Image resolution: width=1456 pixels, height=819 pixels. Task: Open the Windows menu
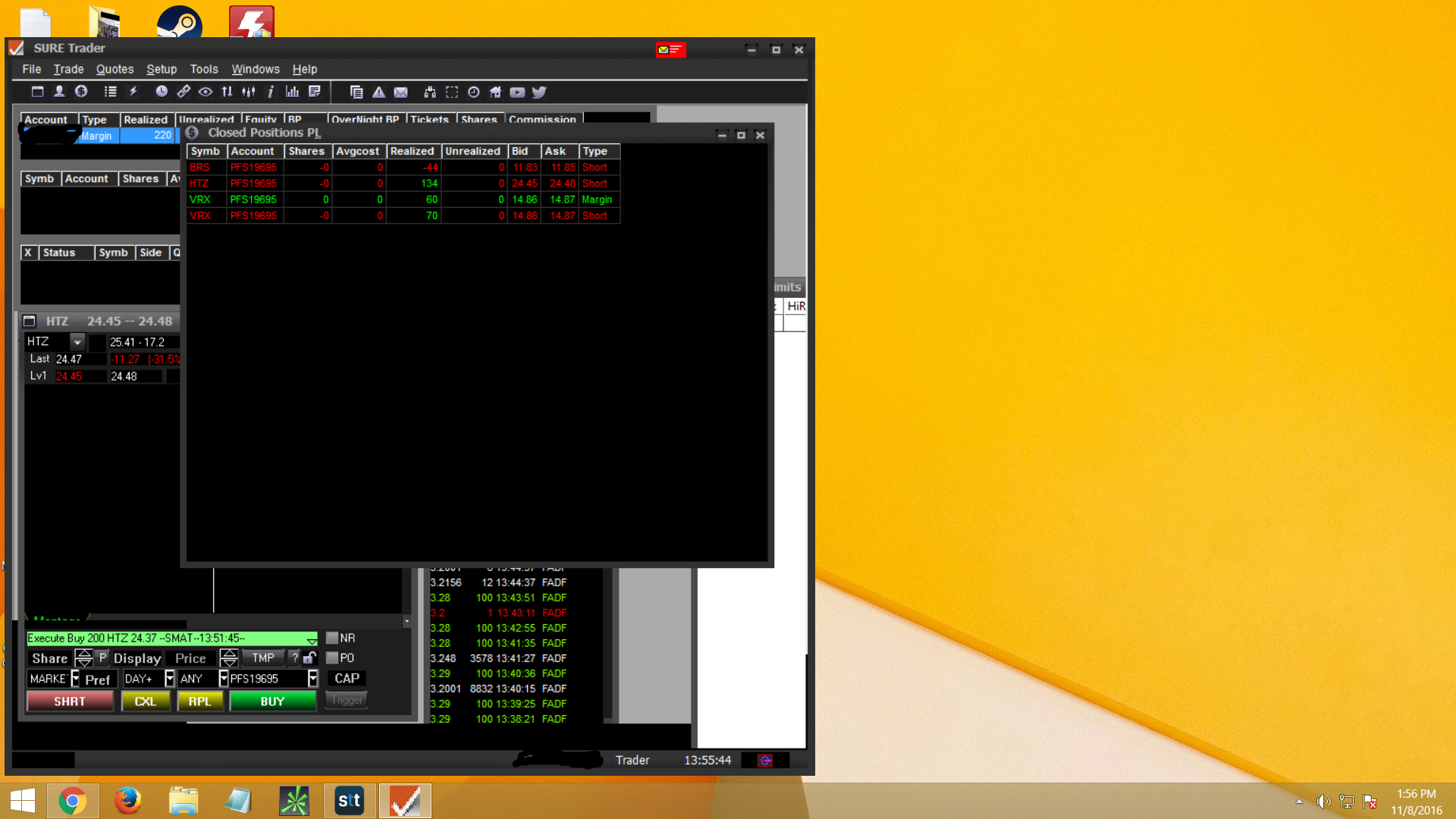pos(255,69)
